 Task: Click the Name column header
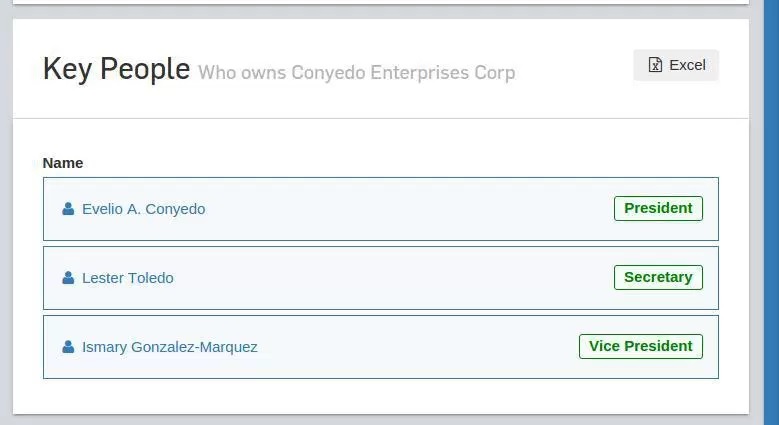tap(63, 163)
